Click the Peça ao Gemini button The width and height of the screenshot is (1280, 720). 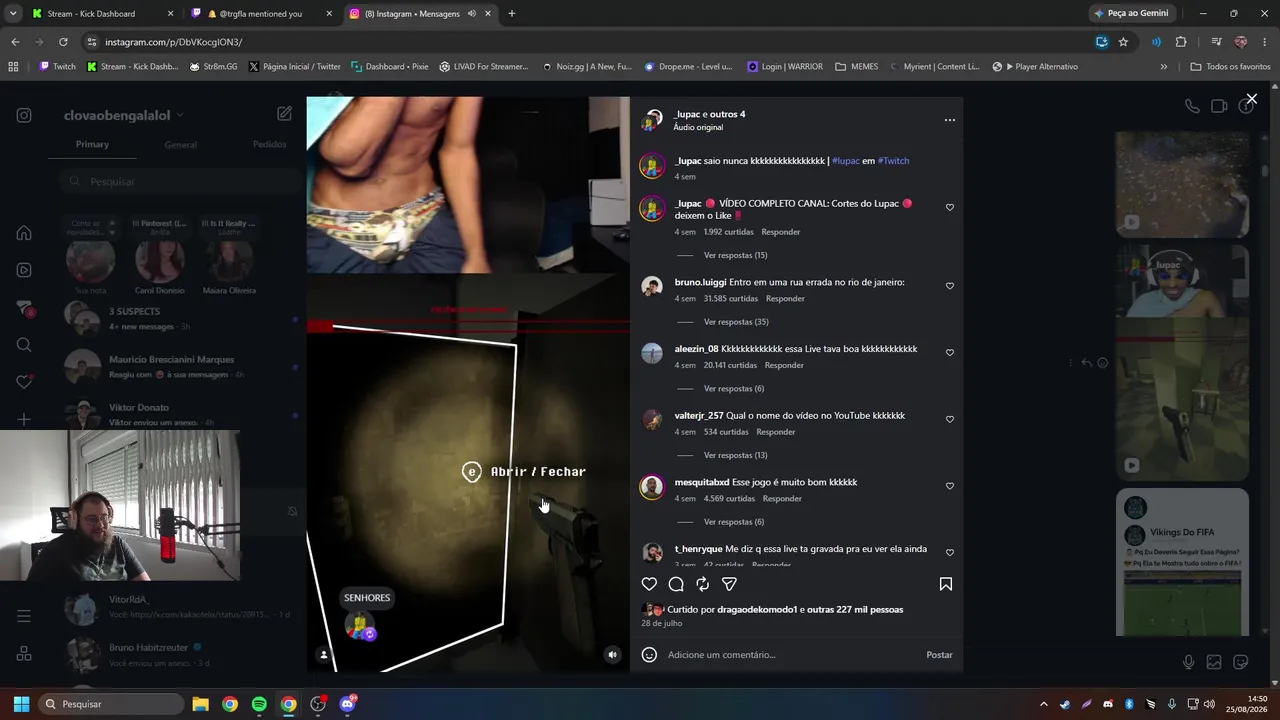pos(1132,14)
